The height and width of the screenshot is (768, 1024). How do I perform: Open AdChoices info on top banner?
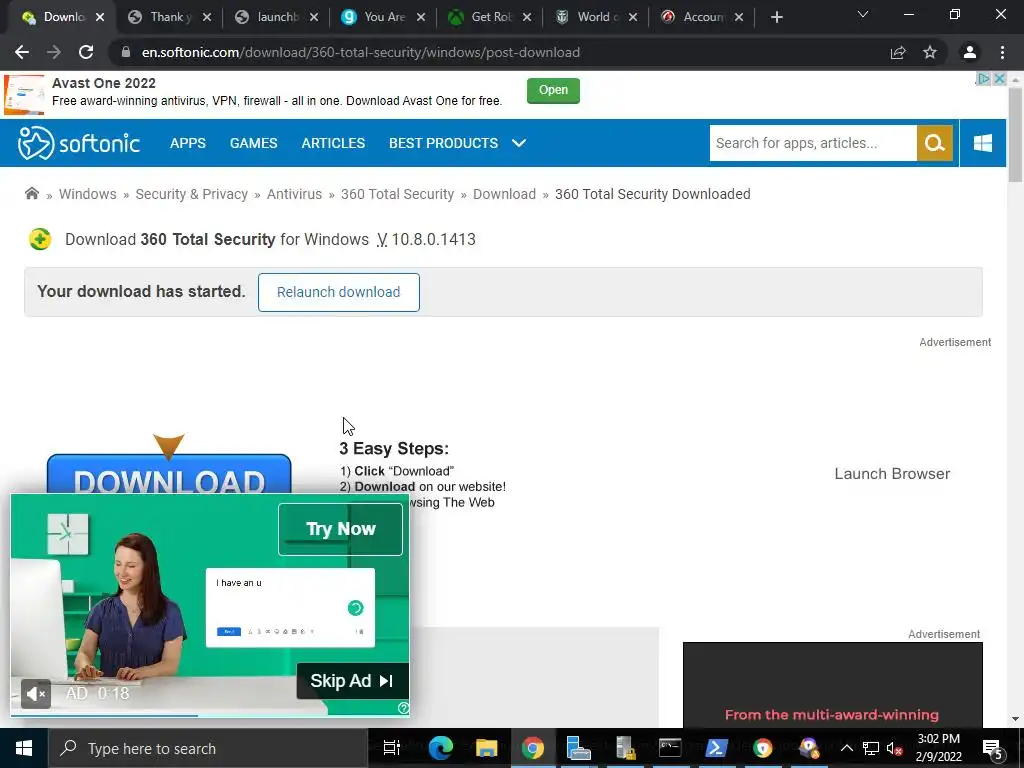[983, 79]
